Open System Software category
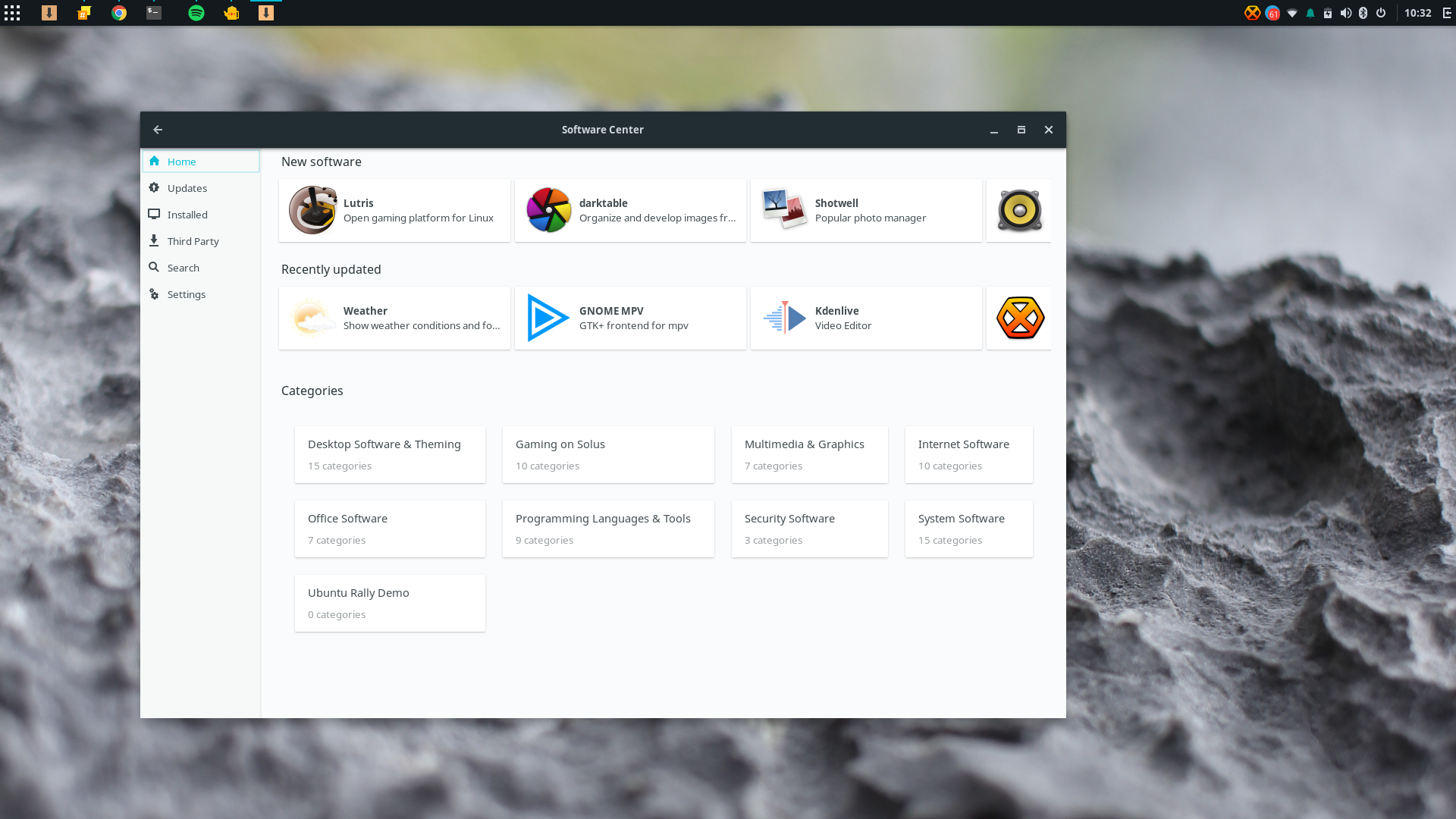Image resolution: width=1456 pixels, height=819 pixels. [x=968, y=529]
